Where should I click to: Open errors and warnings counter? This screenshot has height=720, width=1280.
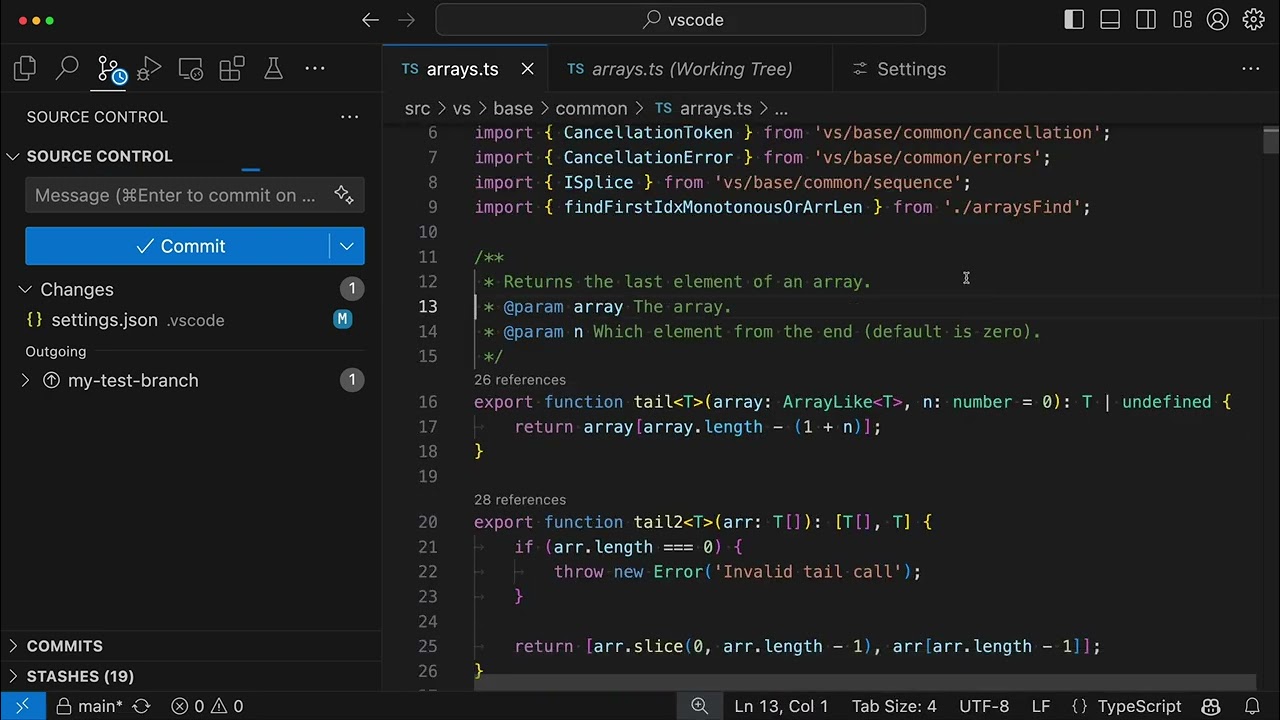click(x=207, y=706)
